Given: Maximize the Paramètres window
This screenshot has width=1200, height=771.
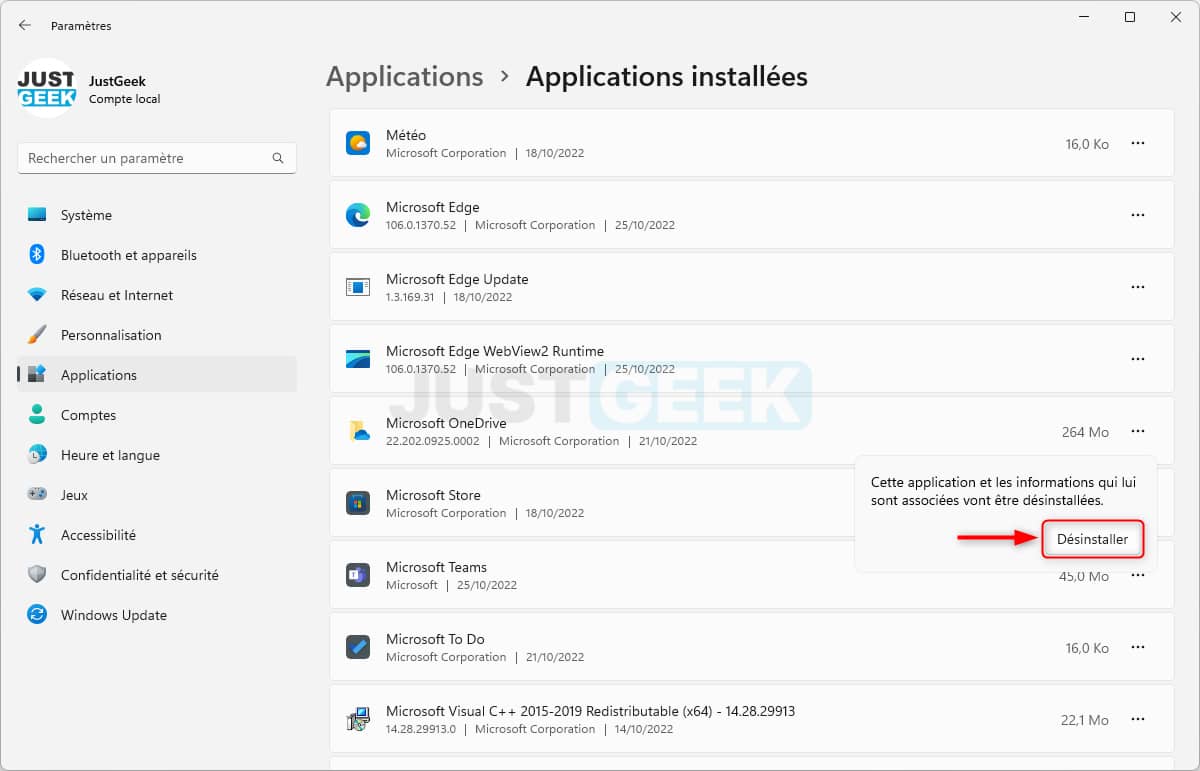Looking at the screenshot, I should (x=1129, y=17).
